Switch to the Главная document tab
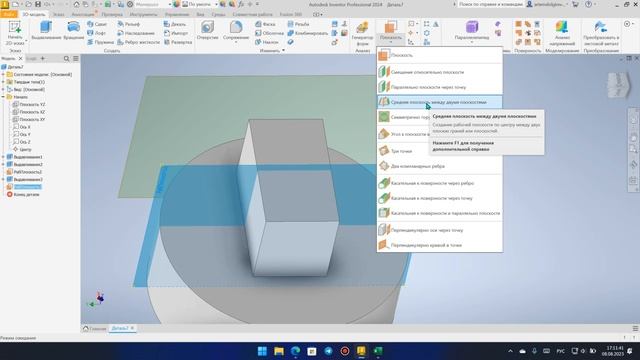Screen dimensions: 640x360 coord(95,328)
